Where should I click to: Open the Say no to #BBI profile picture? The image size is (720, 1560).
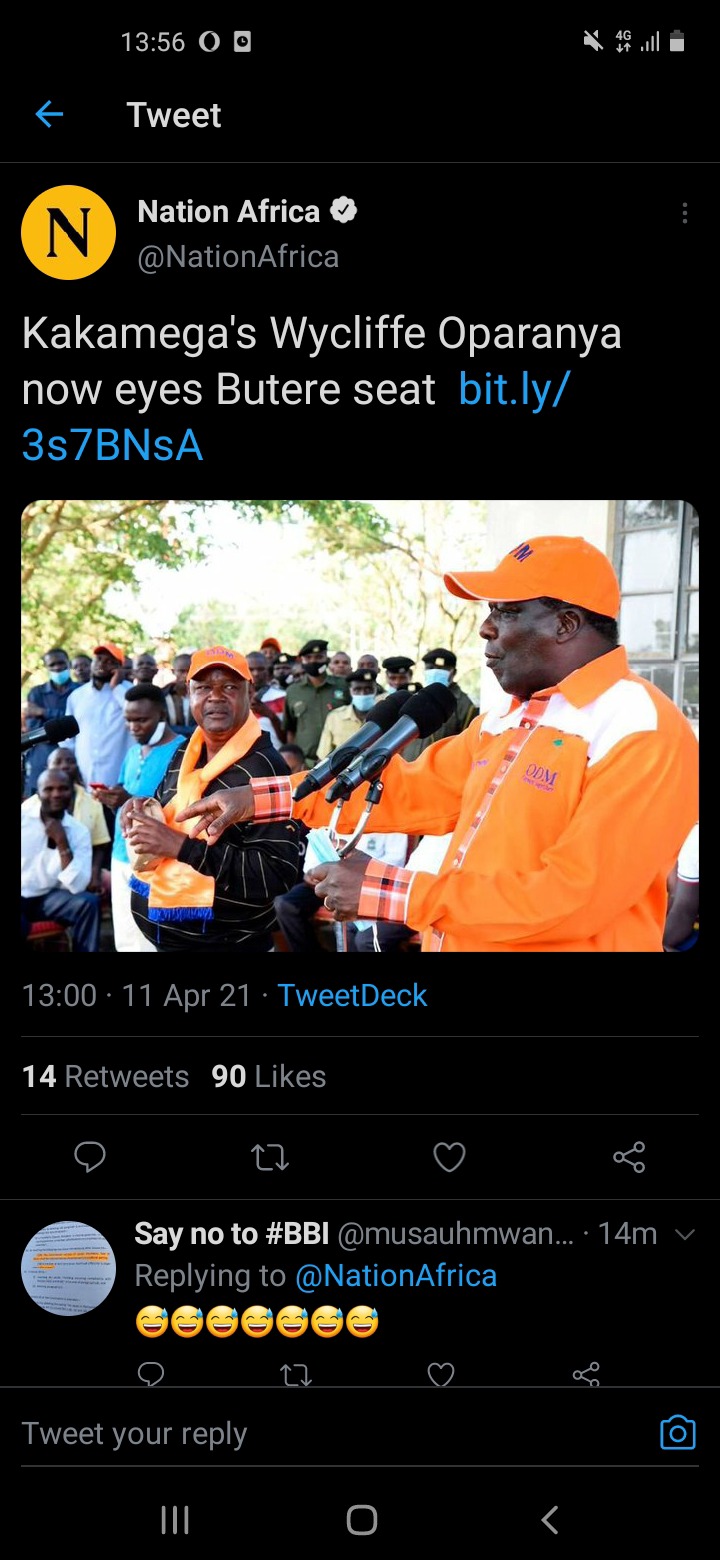point(68,1268)
